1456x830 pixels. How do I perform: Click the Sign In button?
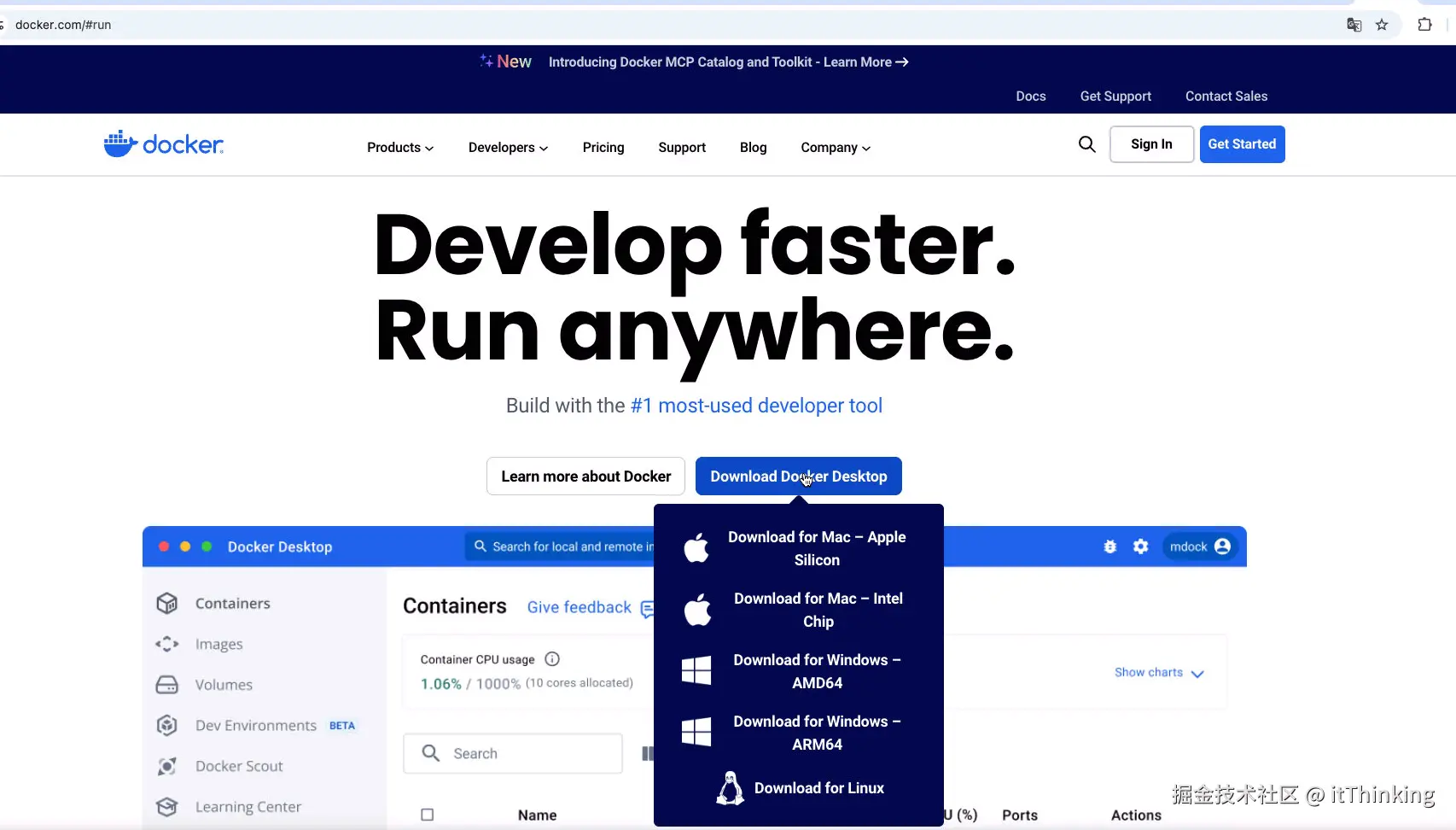pyautogui.click(x=1151, y=144)
